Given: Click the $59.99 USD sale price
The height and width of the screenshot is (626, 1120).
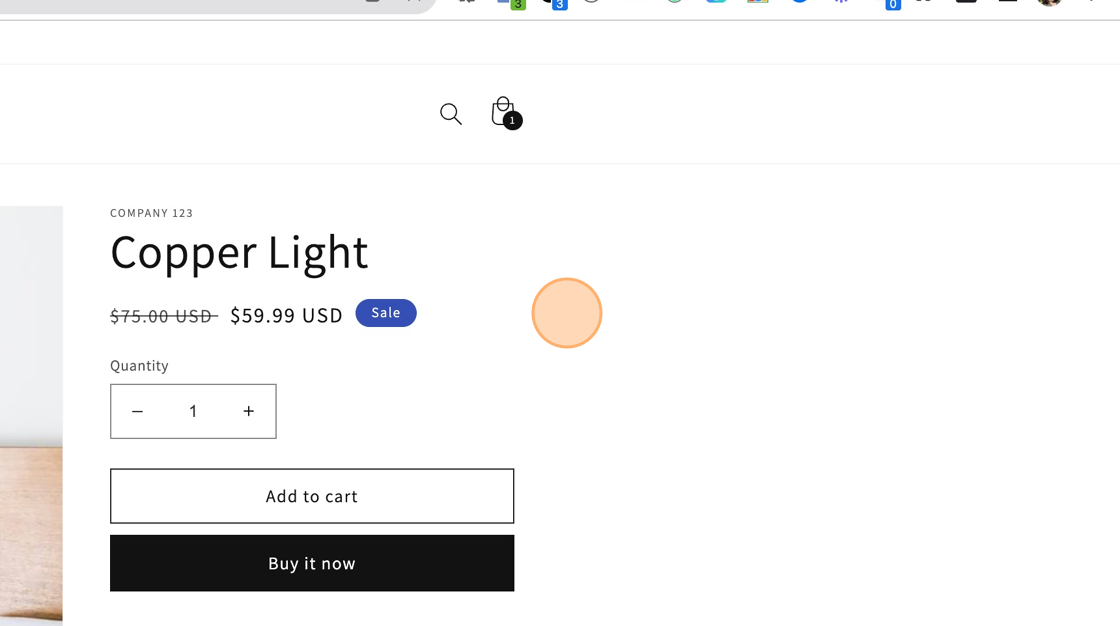Looking at the screenshot, I should pyautogui.click(x=286, y=315).
